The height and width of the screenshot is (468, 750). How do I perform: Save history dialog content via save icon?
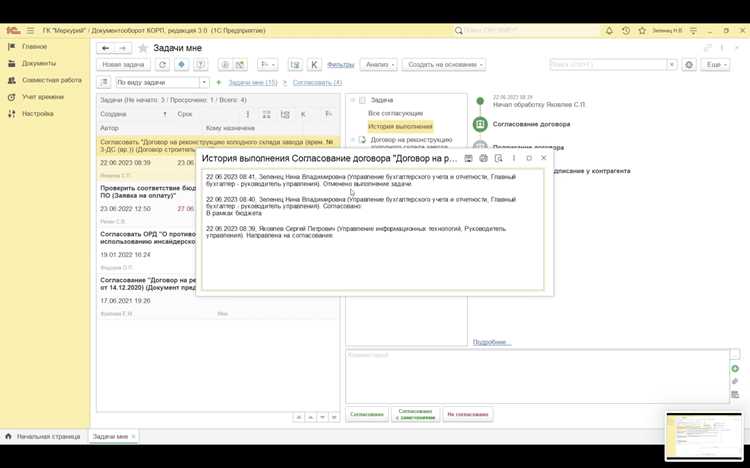(x=468, y=158)
